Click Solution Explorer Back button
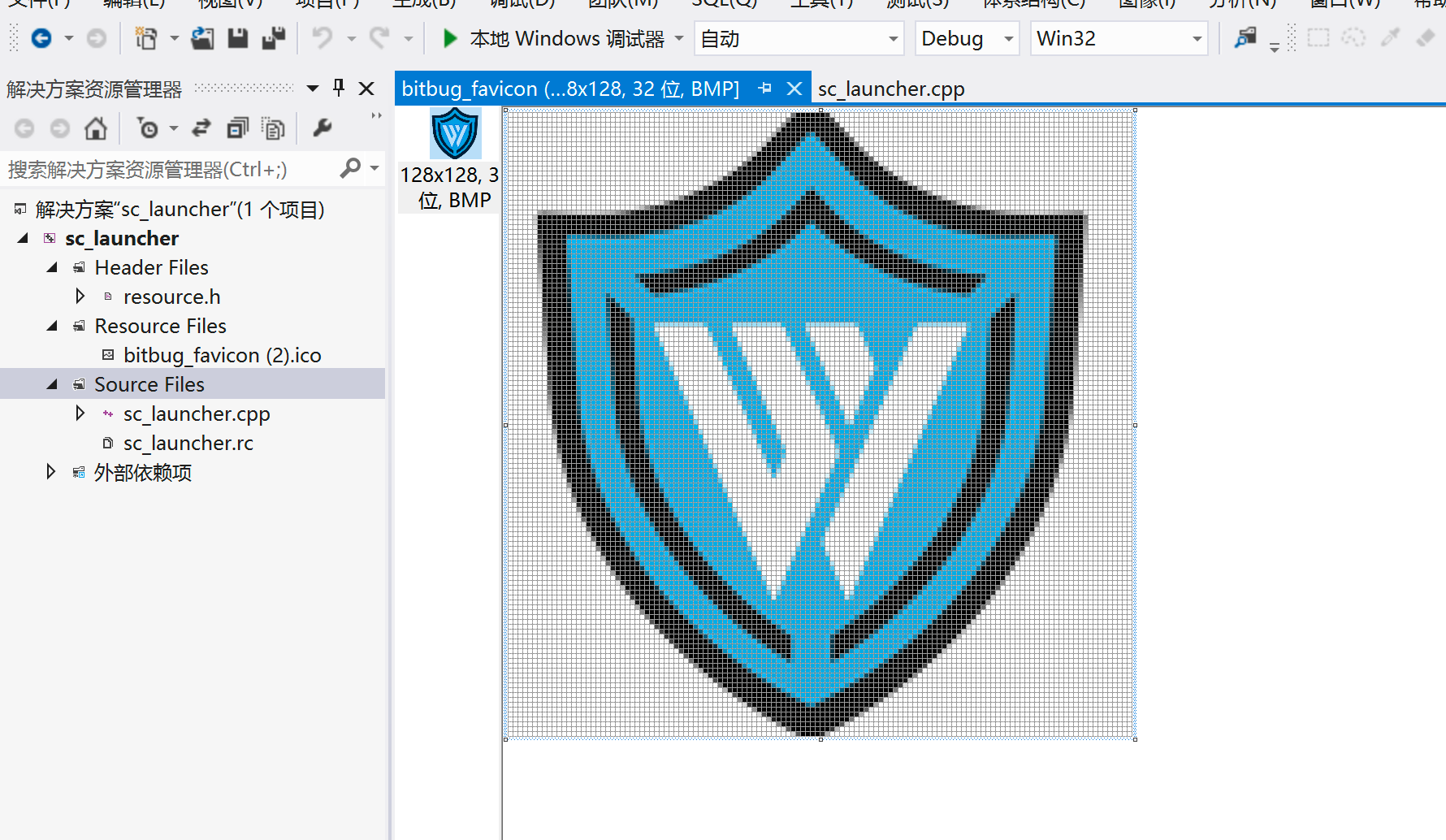 pos(24,128)
